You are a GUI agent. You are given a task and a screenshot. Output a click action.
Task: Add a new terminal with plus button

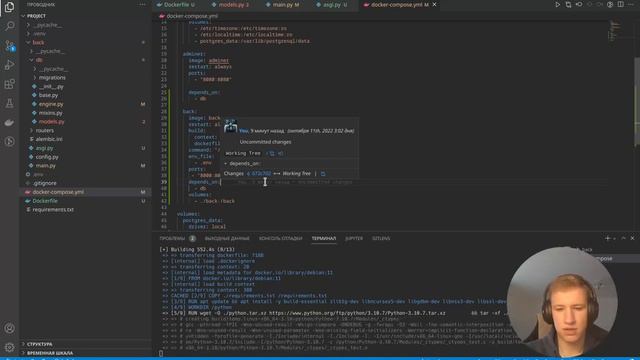click(607, 238)
